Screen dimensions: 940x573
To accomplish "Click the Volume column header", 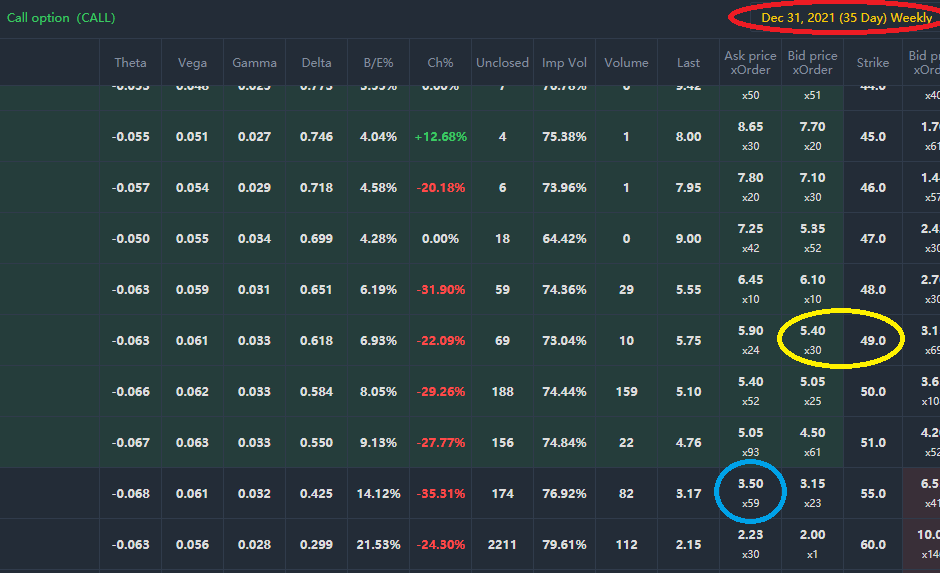I will (626, 62).
